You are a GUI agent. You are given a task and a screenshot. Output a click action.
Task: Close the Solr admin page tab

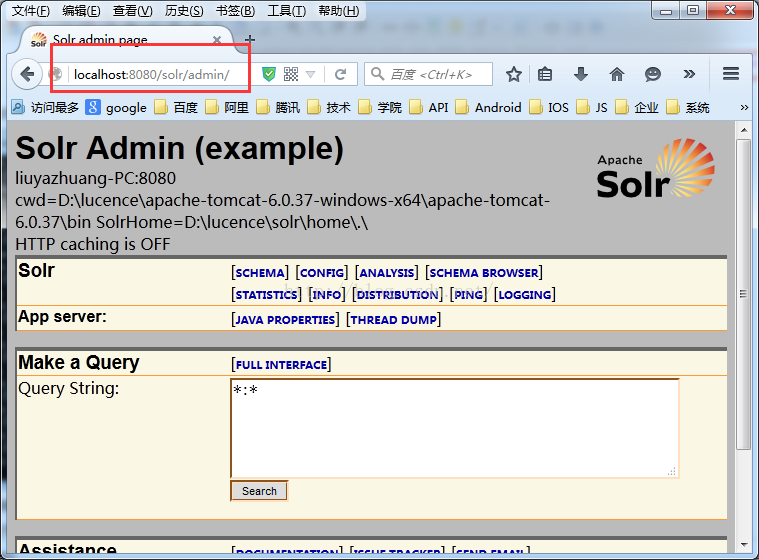pos(217,40)
